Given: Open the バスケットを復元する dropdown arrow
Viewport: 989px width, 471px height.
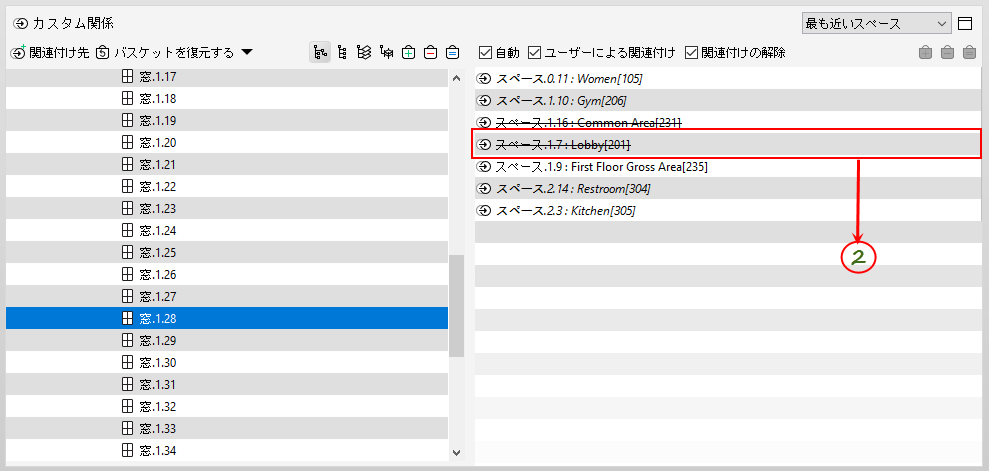Looking at the screenshot, I should click(247, 52).
